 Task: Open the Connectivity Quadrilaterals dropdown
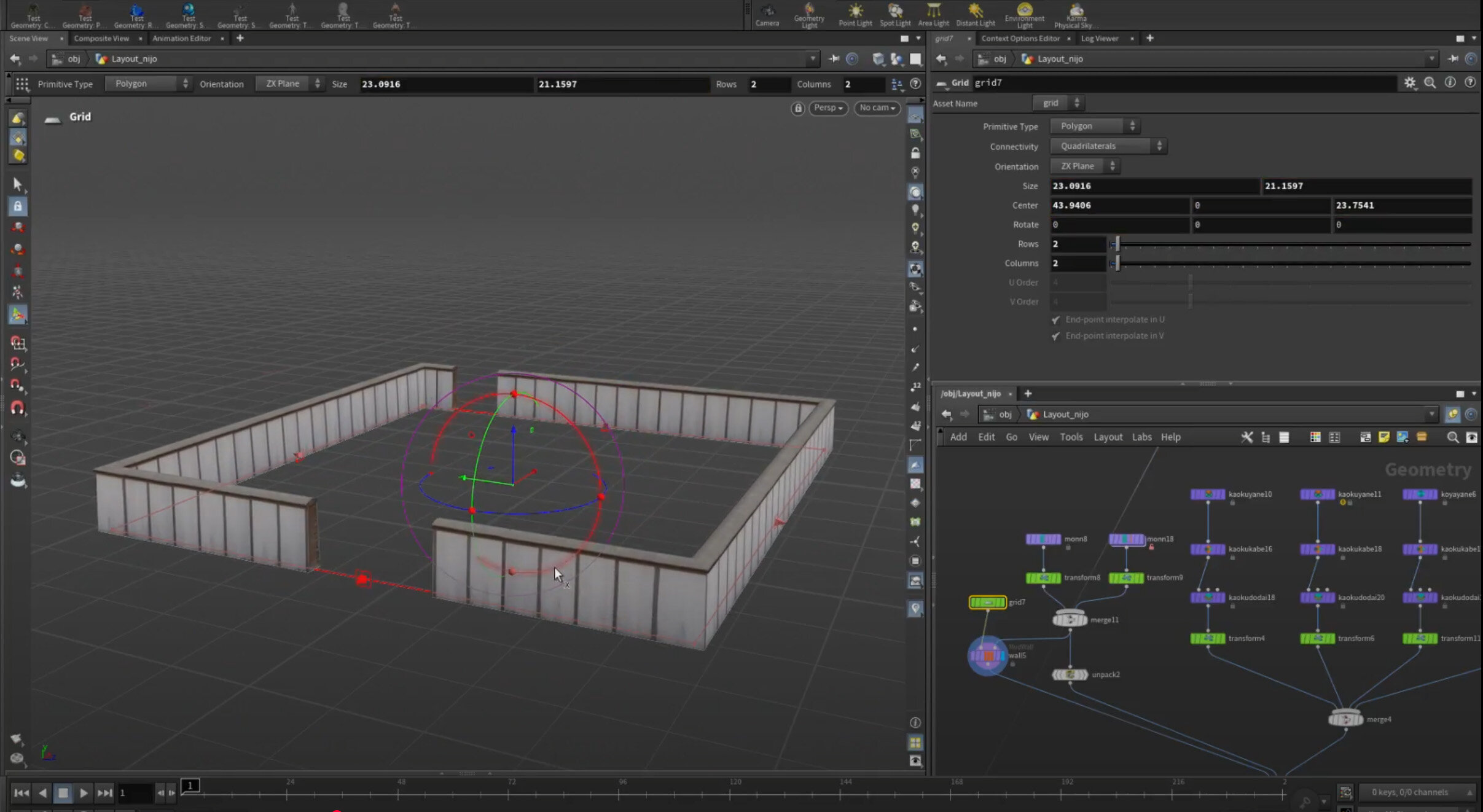pyautogui.click(x=1108, y=146)
